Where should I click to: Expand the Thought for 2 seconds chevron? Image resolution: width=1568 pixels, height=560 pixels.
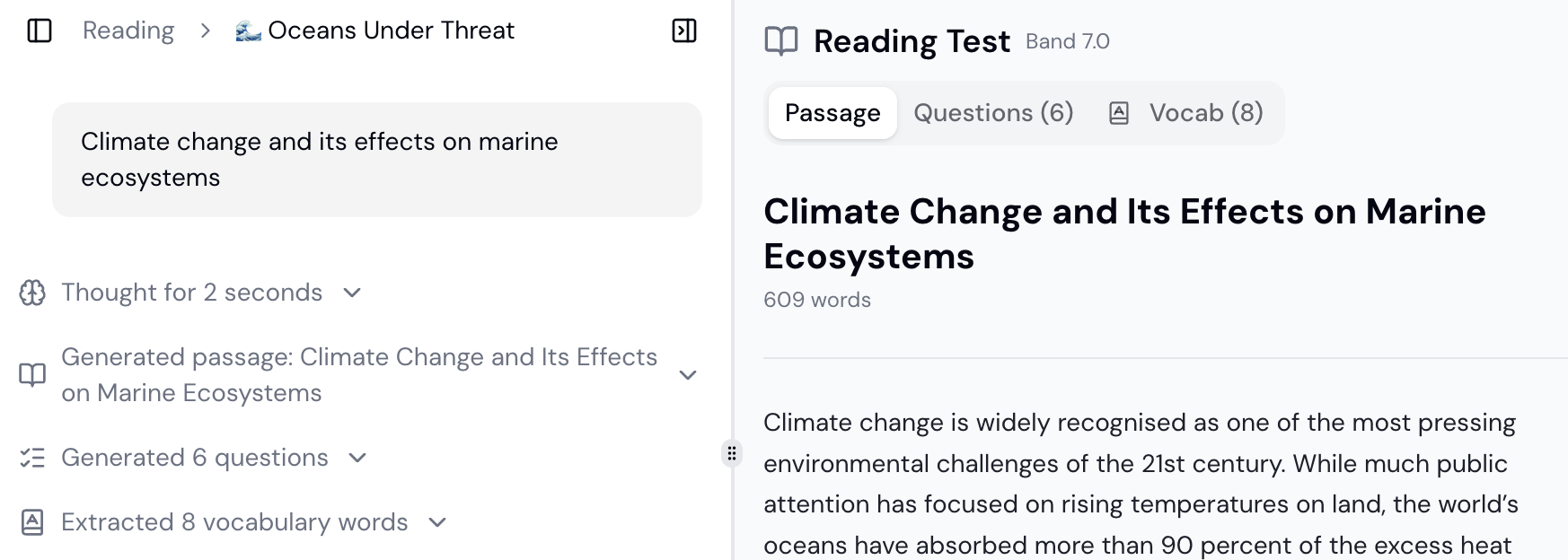[352, 293]
